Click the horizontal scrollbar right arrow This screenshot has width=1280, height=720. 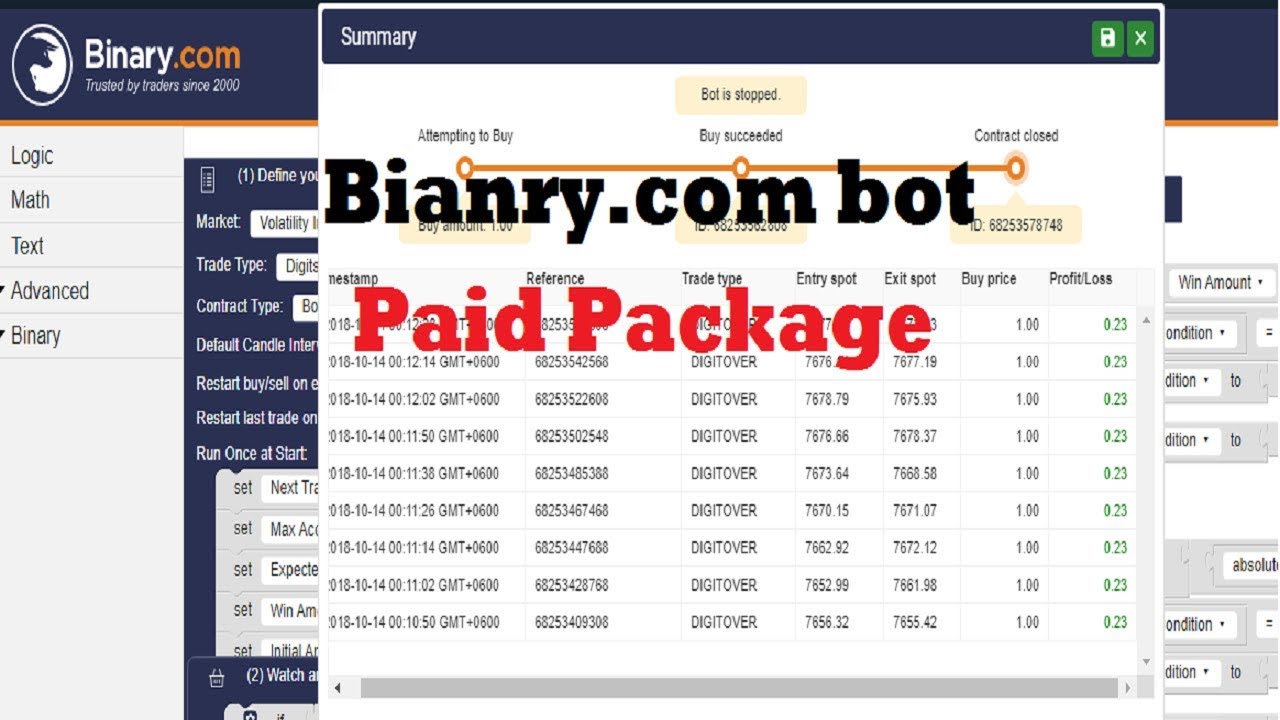tap(1128, 688)
